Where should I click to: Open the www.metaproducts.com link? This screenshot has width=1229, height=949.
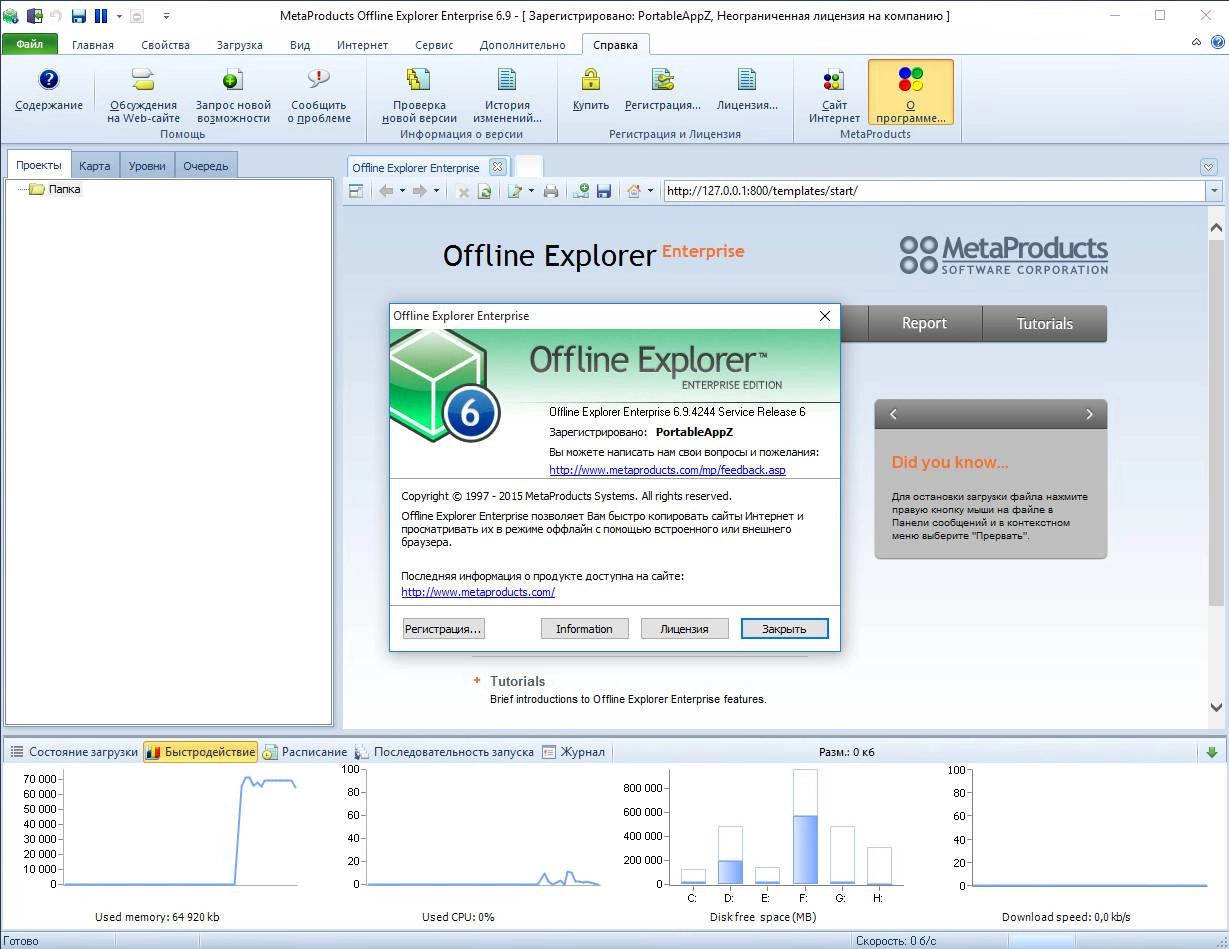click(x=478, y=592)
